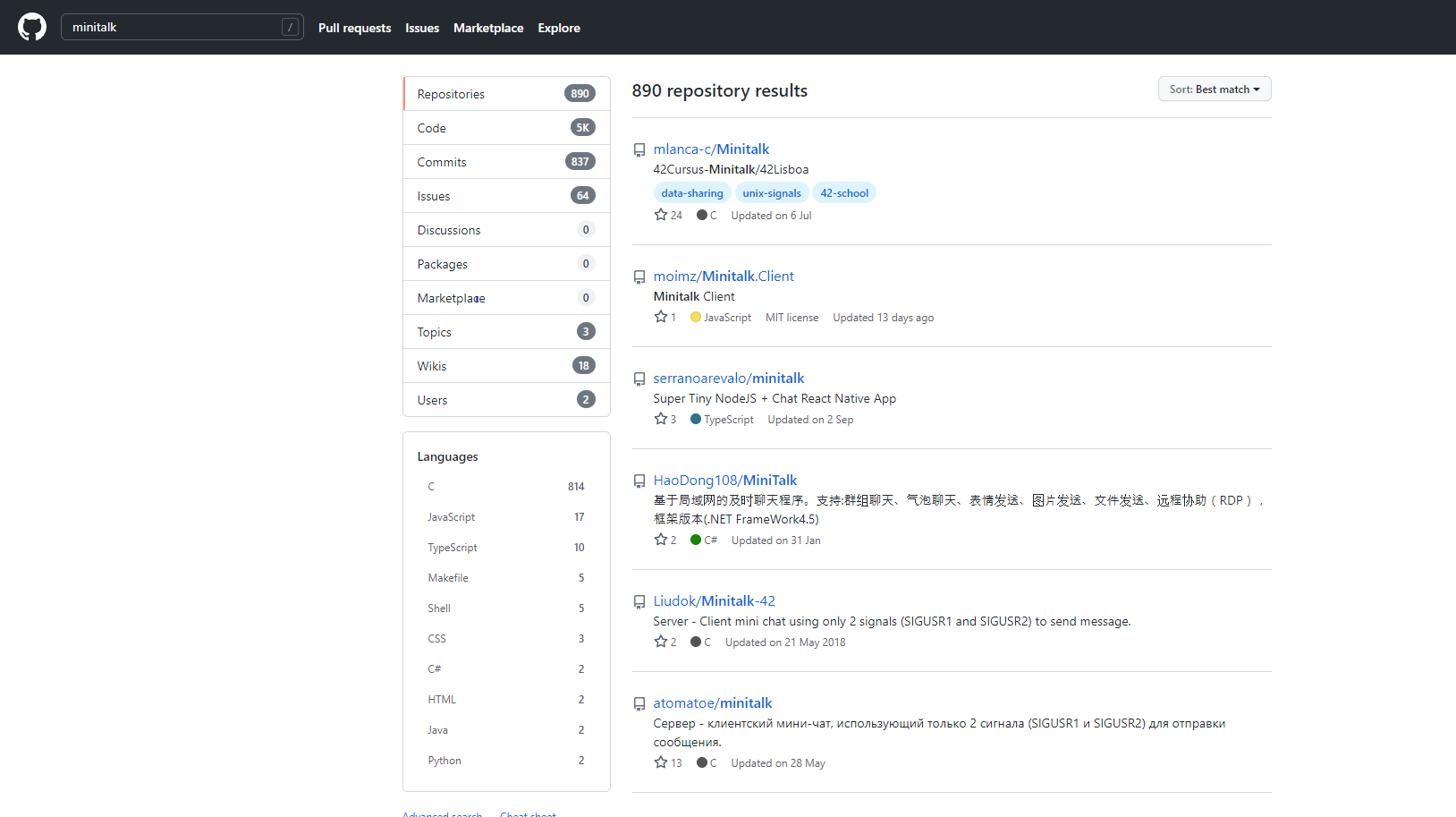1456x817 pixels.
Task: Open the HaoDong108/MiniTalk repository
Action: 725,481
